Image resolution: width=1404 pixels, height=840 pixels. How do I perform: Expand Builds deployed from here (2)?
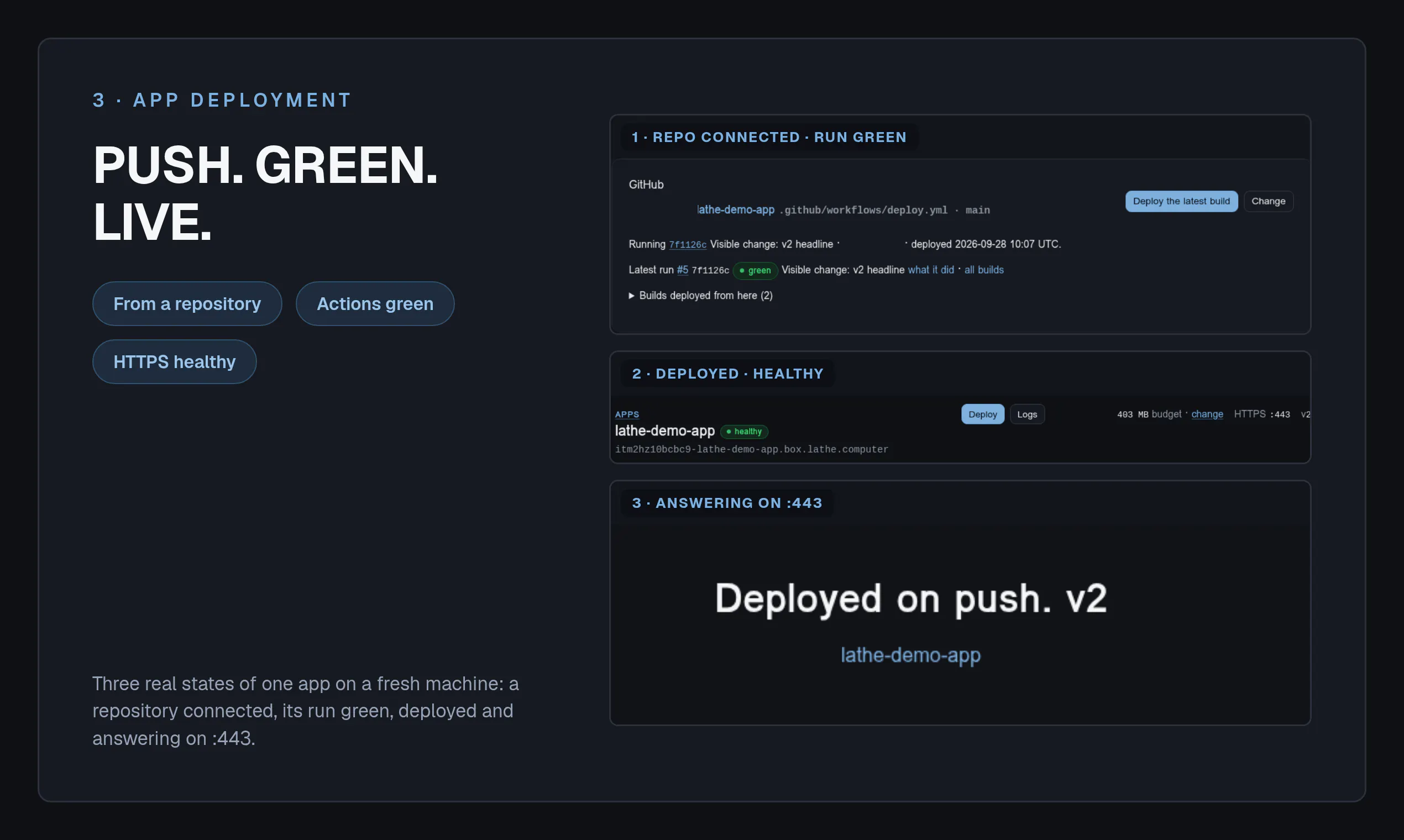click(700, 296)
